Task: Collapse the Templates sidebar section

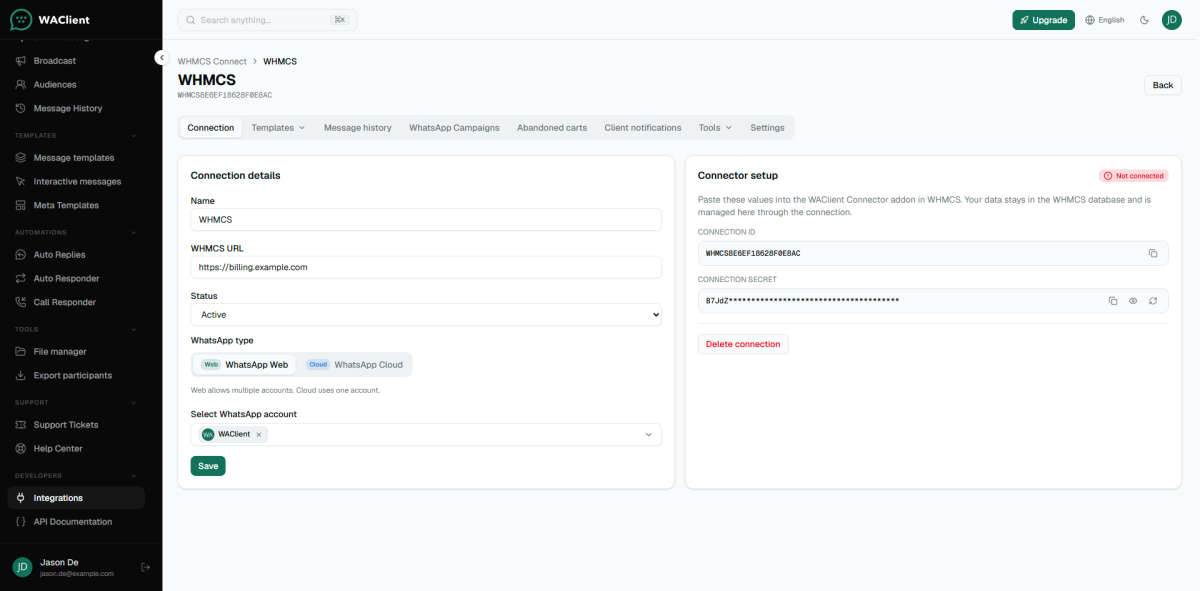Action: 134,135
